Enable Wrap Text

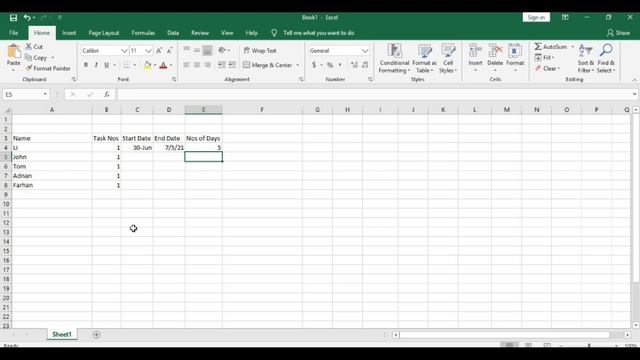[x=260, y=51]
